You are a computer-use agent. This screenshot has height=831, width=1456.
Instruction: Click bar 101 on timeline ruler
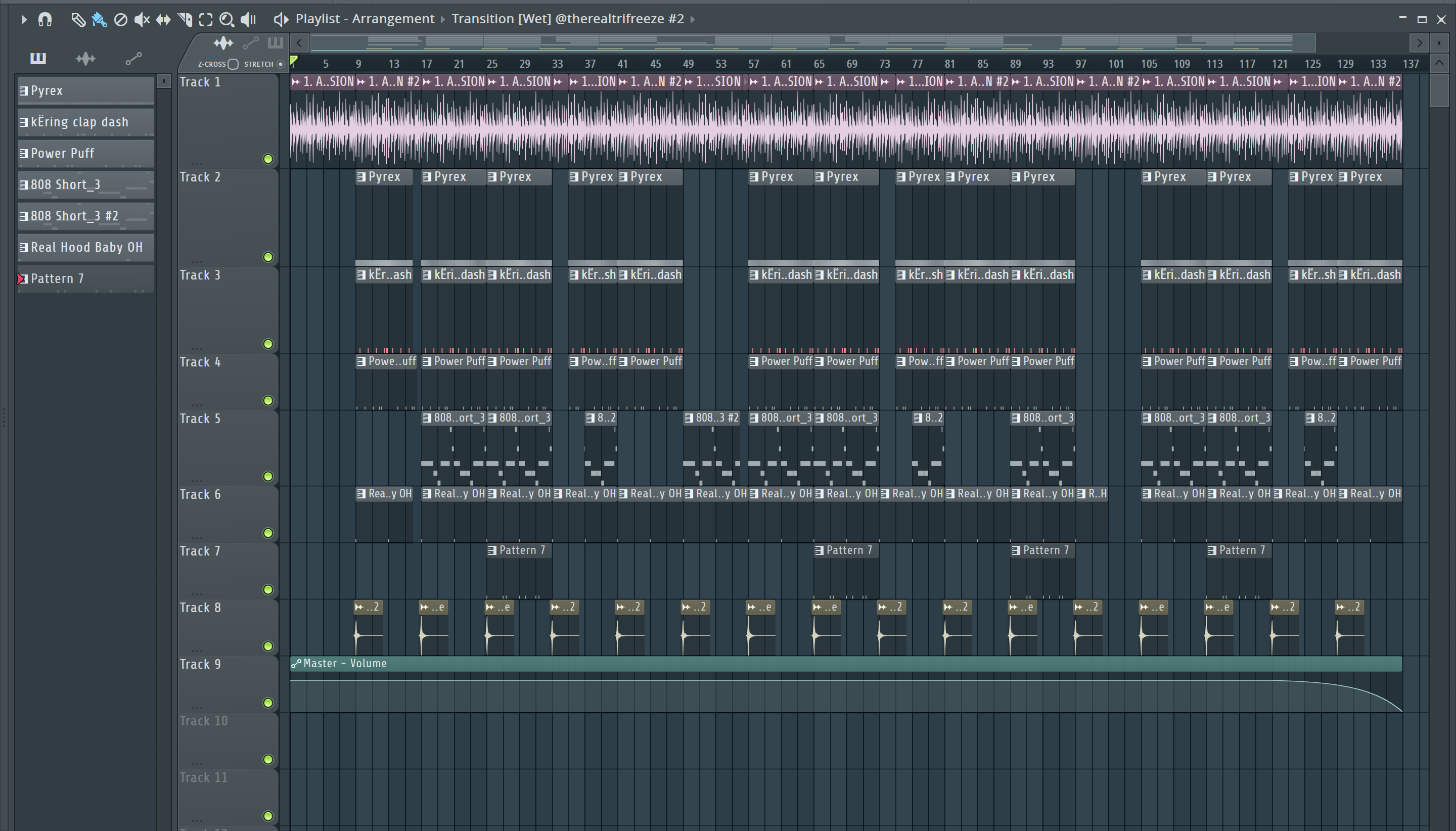[1116, 64]
